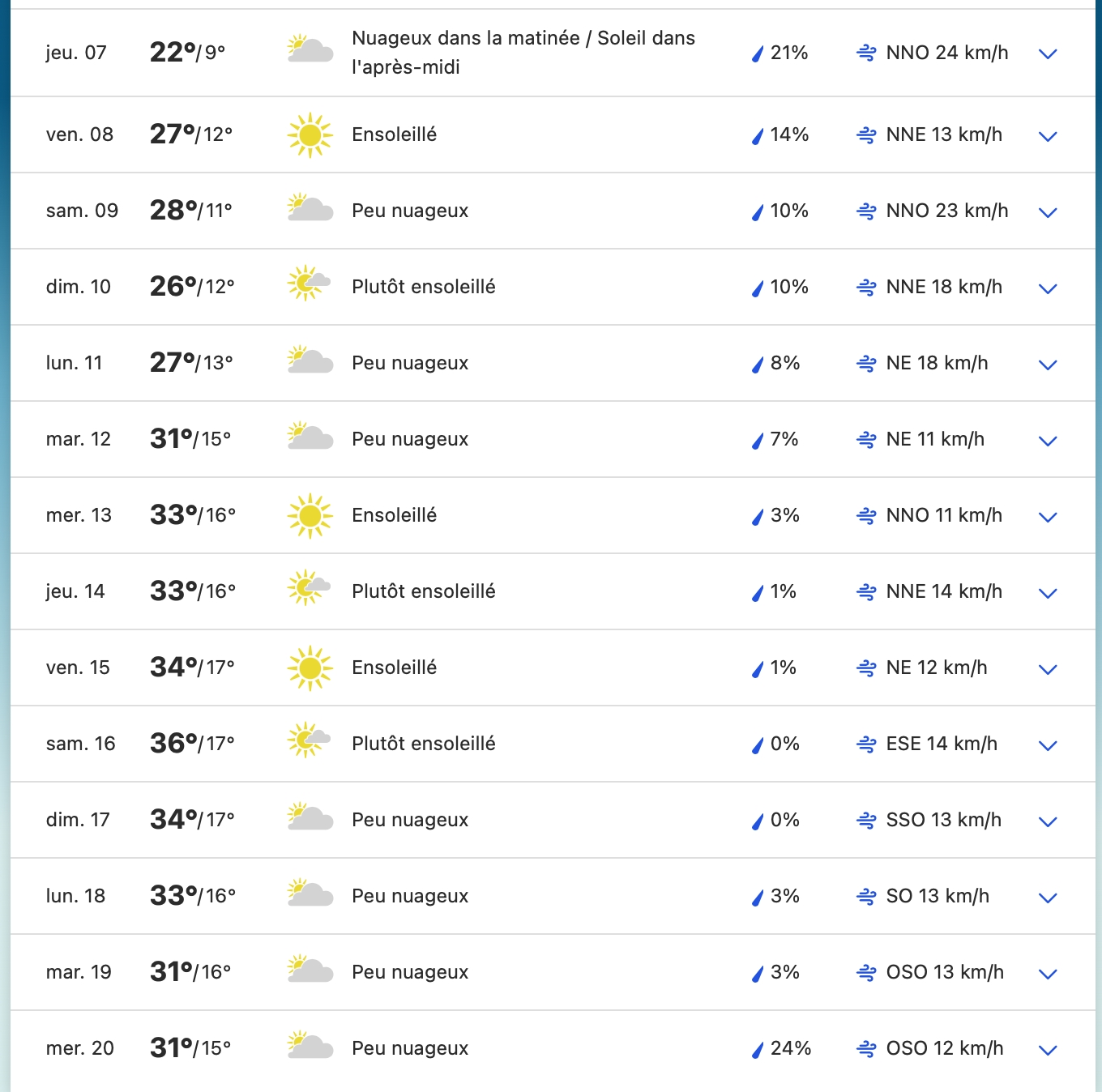
Task: Expand the sam. 16 forecast row chevron
Action: coord(1048,746)
